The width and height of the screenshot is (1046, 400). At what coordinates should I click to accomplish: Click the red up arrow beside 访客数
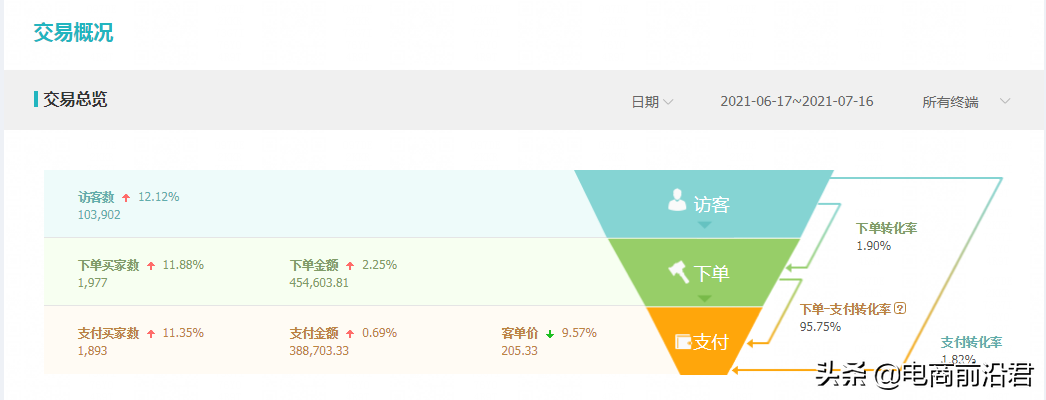click(x=127, y=197)
